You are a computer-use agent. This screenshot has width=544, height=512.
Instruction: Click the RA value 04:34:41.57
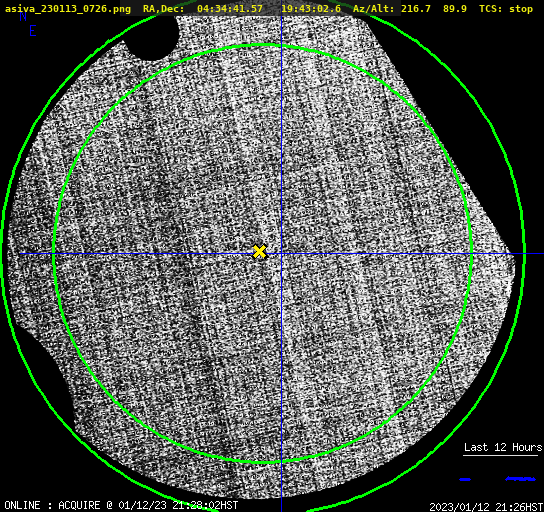230,8
